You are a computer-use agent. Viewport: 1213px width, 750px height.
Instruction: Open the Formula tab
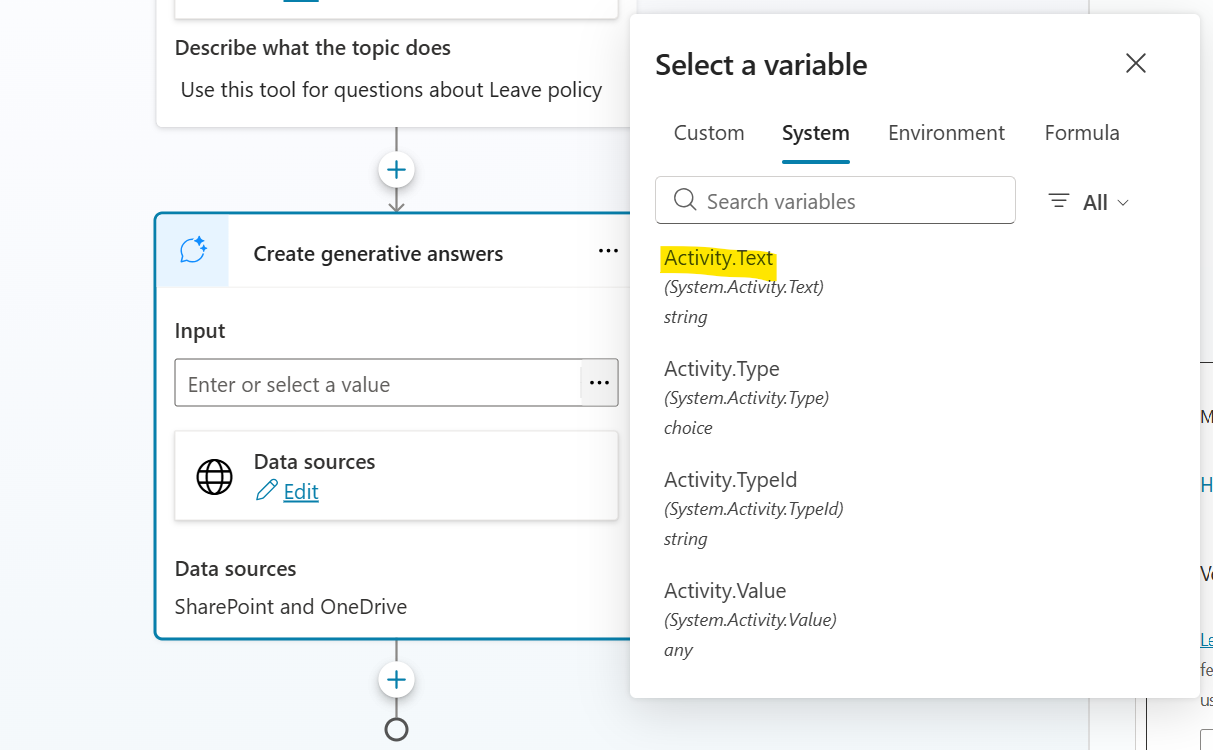[x=1081, y=132]
